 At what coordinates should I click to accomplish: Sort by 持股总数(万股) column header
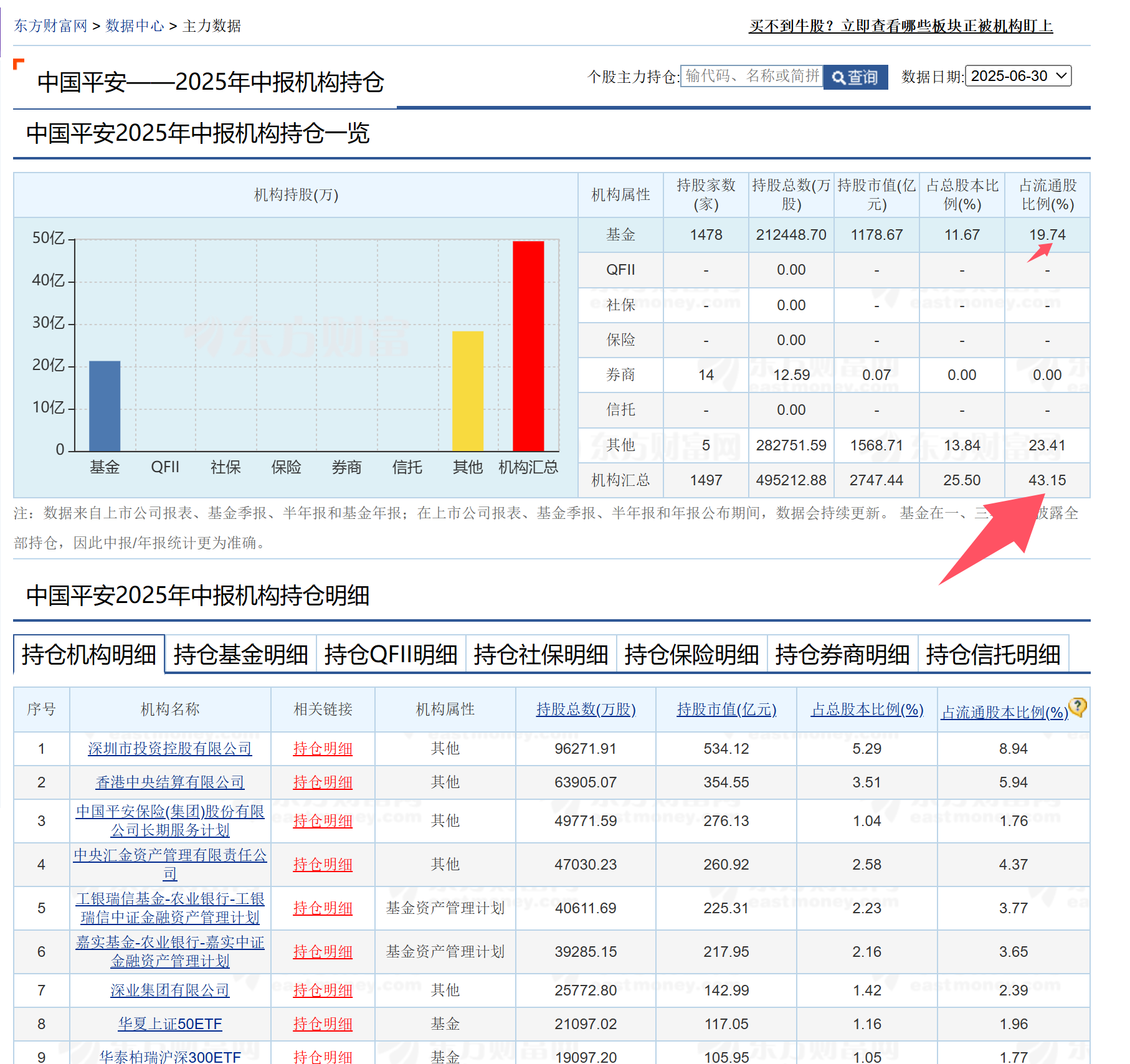(x=586, y=709)
